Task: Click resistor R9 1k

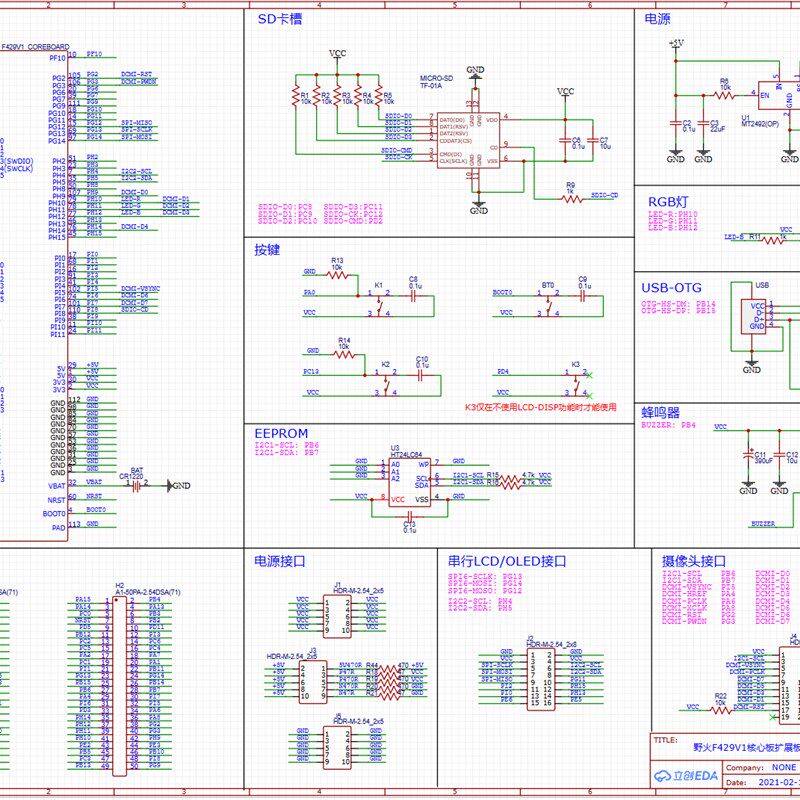Action: pos(572,198)
